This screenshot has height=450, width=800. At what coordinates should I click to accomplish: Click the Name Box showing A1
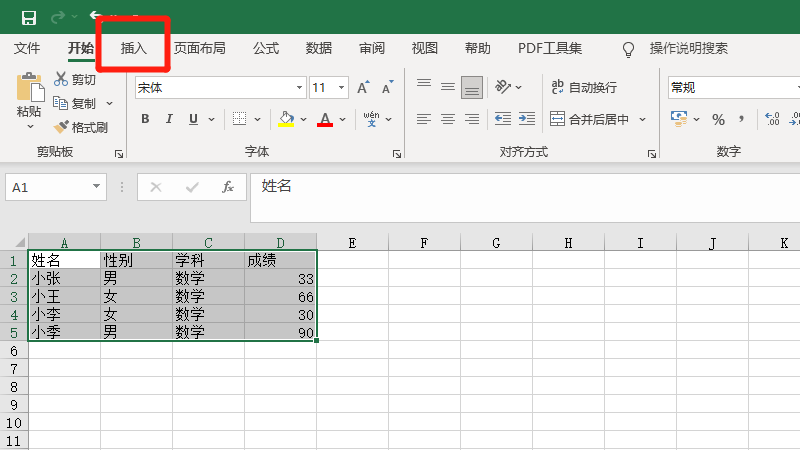pyautogui.click(x=46, y=187)
